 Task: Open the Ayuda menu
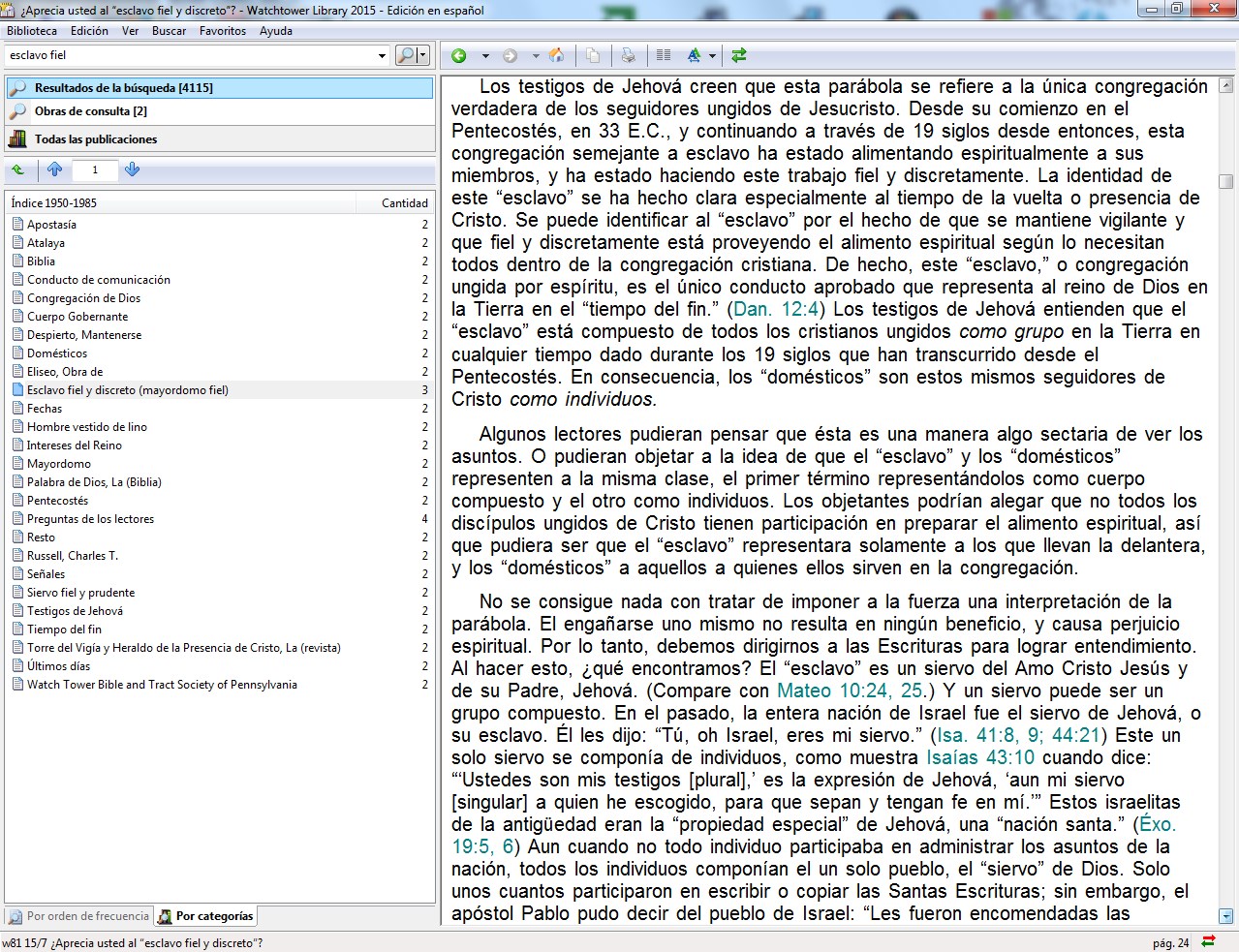coord(276,31)
